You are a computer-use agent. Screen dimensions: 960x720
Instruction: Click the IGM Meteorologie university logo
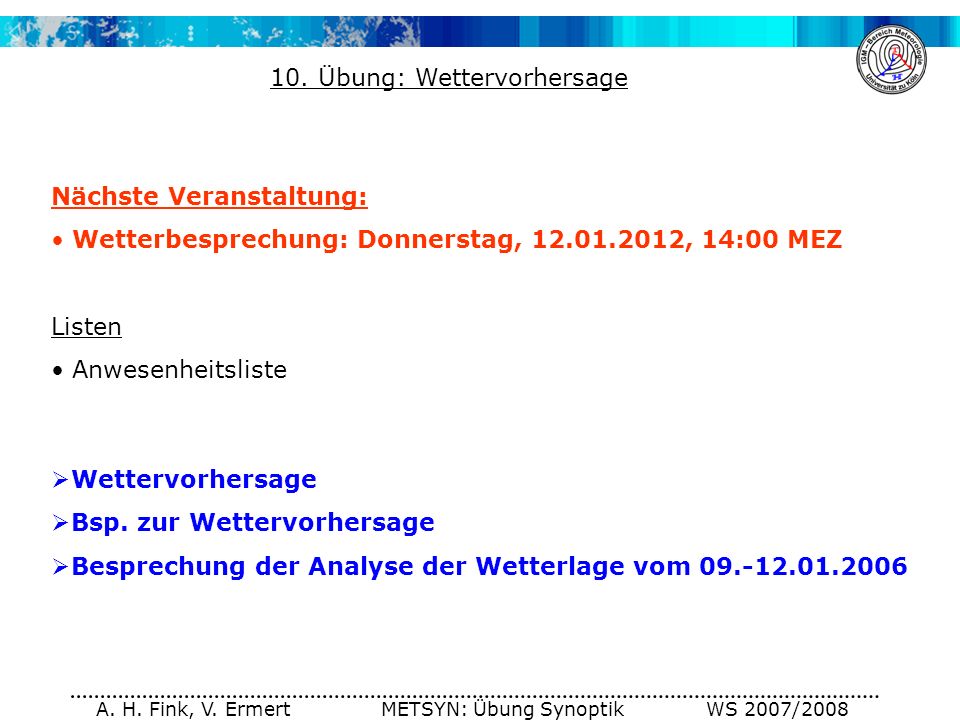point(891,59)
